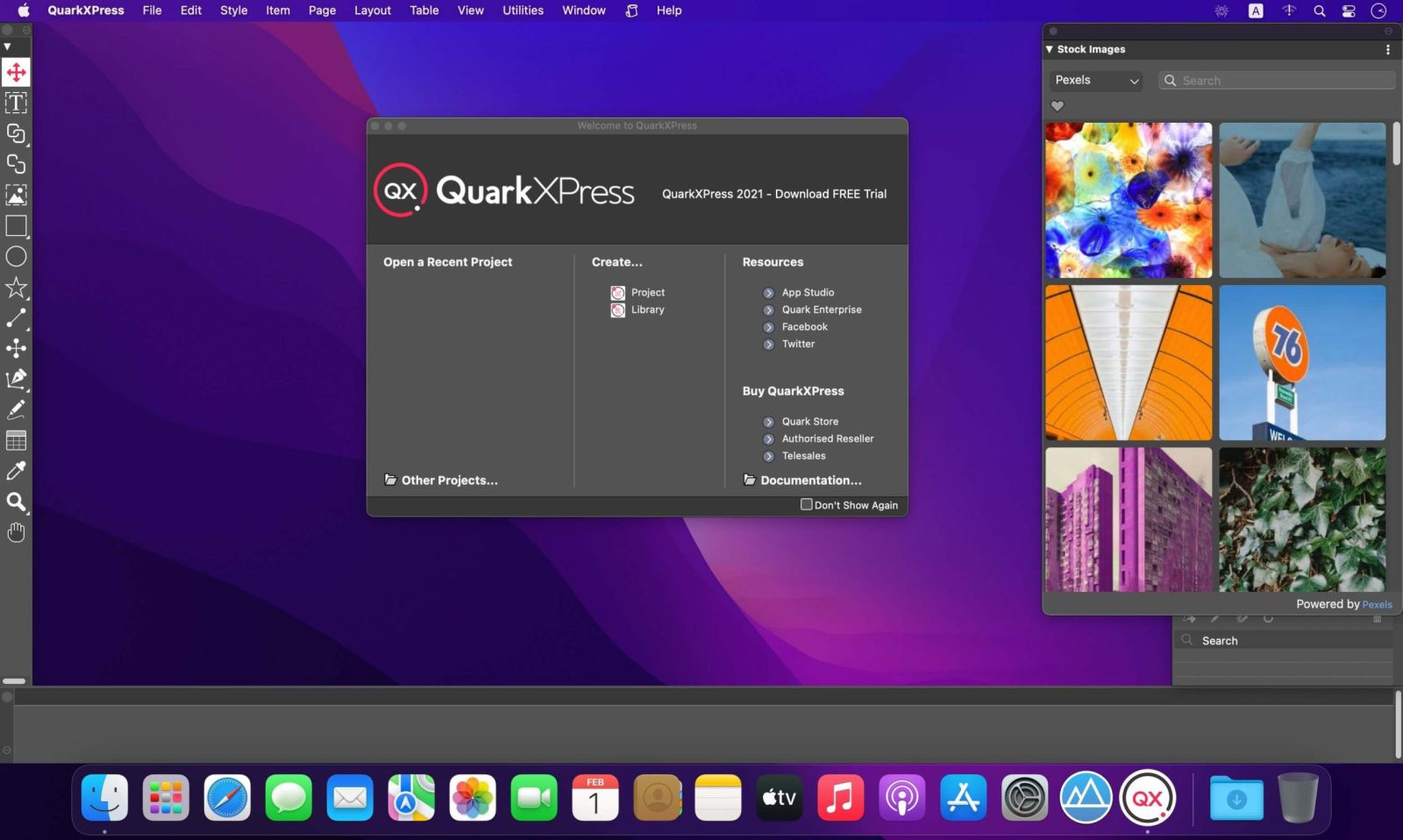1403x840 pixels.
Task: Grab the Pan hand tool
Action: pyautogui.click(x=15, y=532)
